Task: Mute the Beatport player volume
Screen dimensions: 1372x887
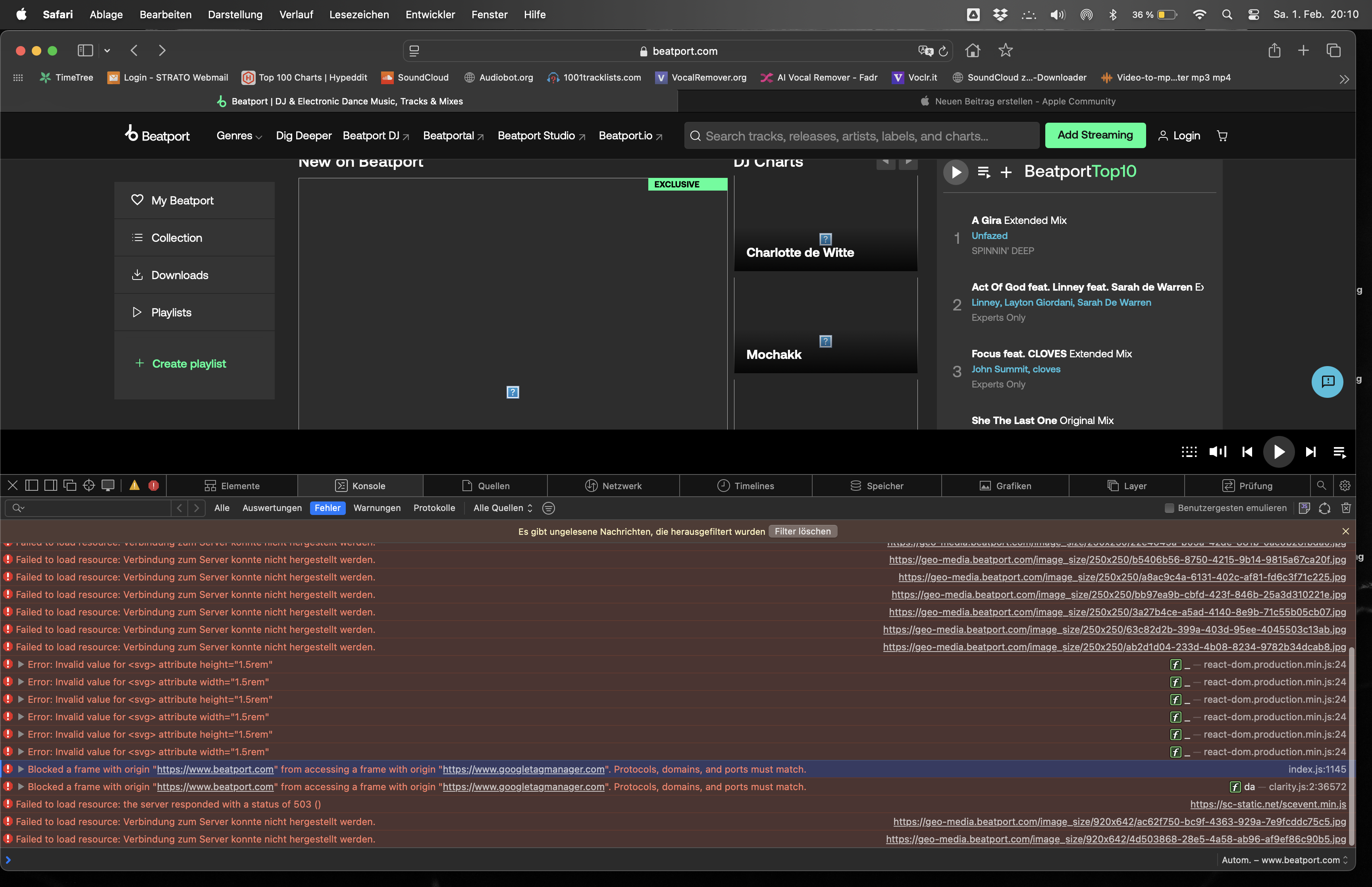Action: [1217, 452]
